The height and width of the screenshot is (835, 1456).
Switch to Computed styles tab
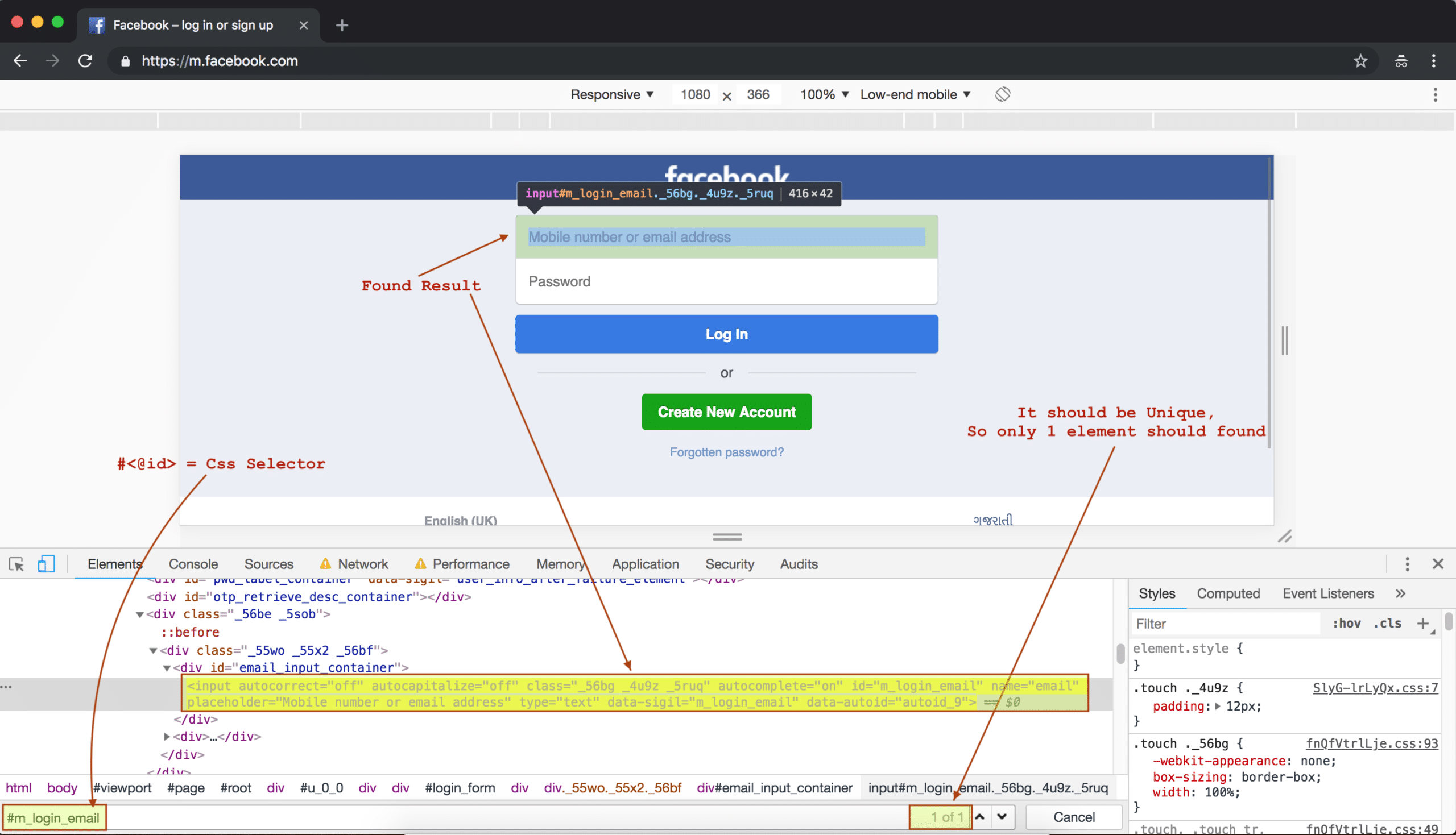coord(1228,593)
